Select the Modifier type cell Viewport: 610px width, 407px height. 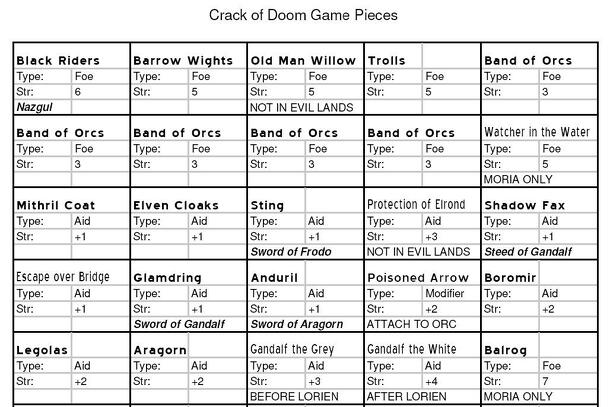445,294
